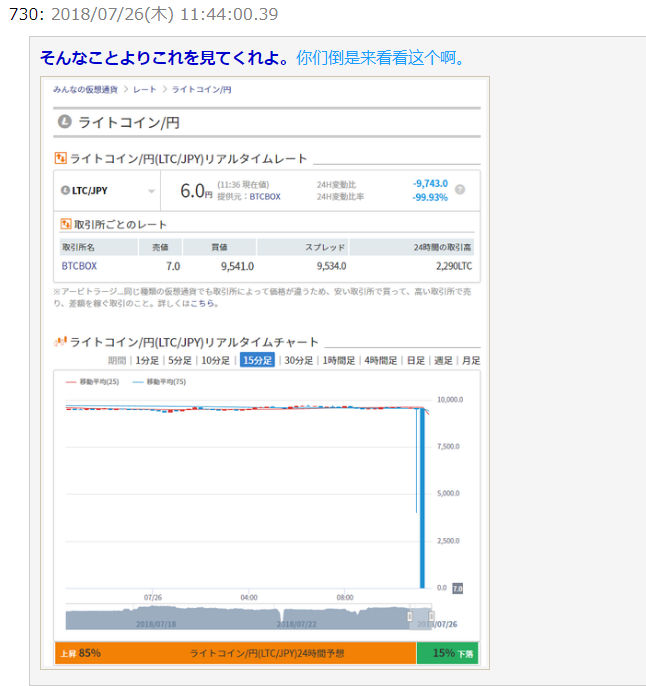The image size is (646, 686).
Task: Toggle the 移動平均(75) legend line
Action: 159,382
